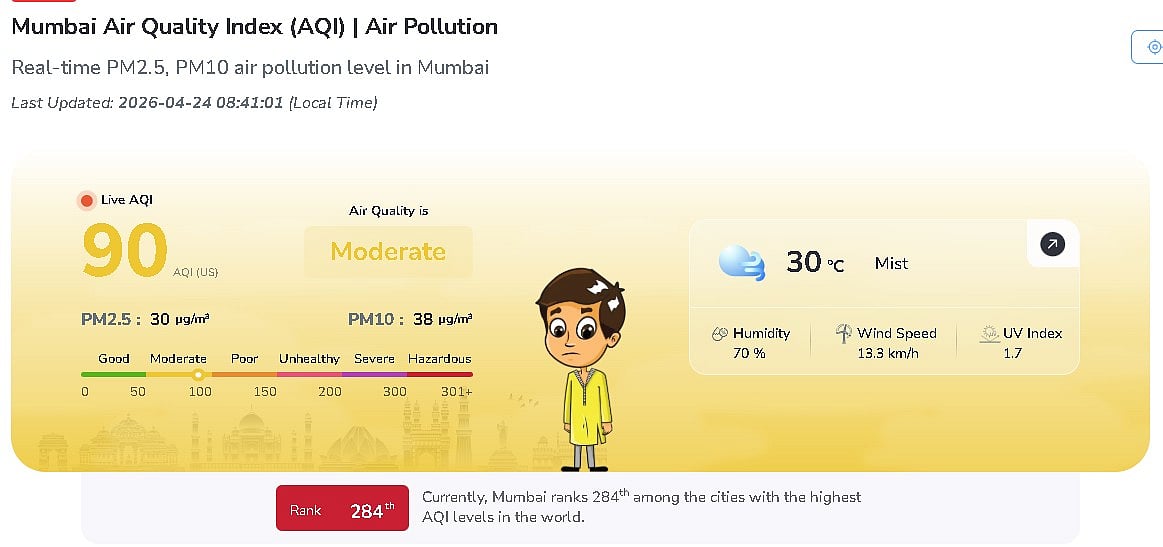Image resolution: width=1163 pixels, height=547 pixels.
Task: Click the red Live AQI indicator dot
Action: 87,201
